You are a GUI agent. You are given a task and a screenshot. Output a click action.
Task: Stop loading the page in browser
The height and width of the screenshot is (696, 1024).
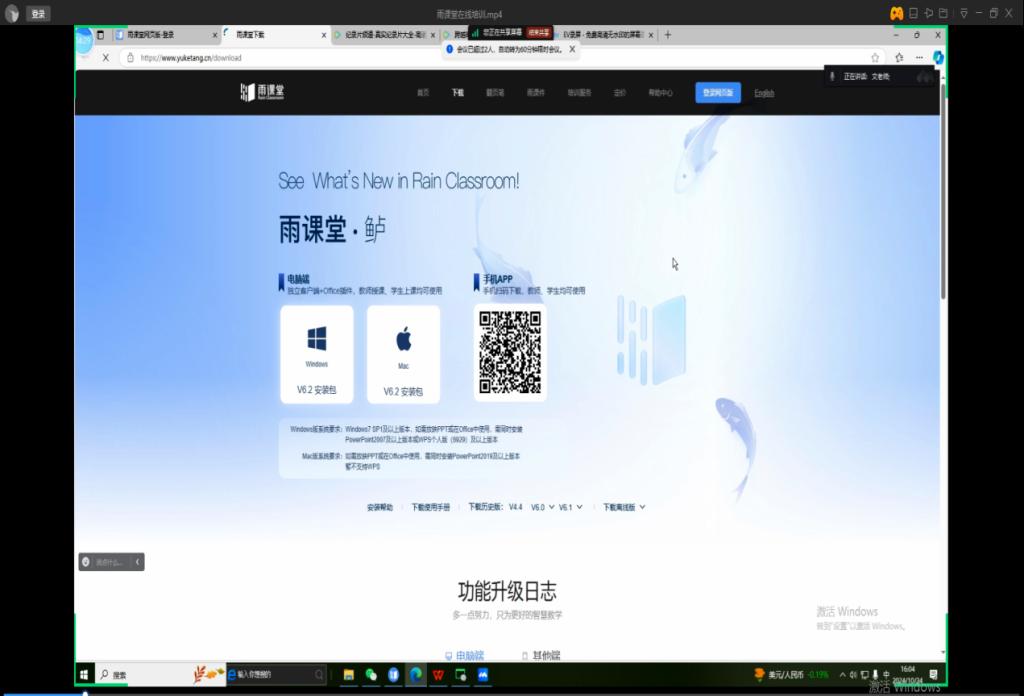click(105, 58)
